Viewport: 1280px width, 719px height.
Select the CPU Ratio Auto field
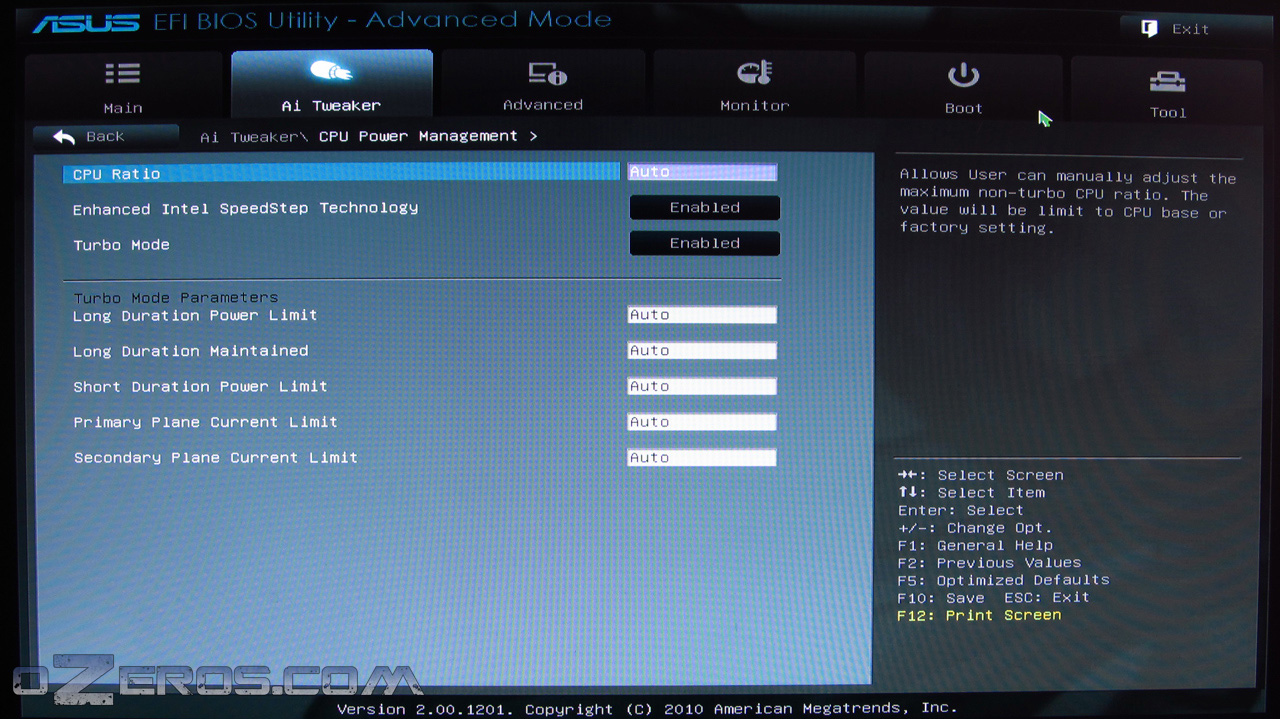(x=702, y=172)
